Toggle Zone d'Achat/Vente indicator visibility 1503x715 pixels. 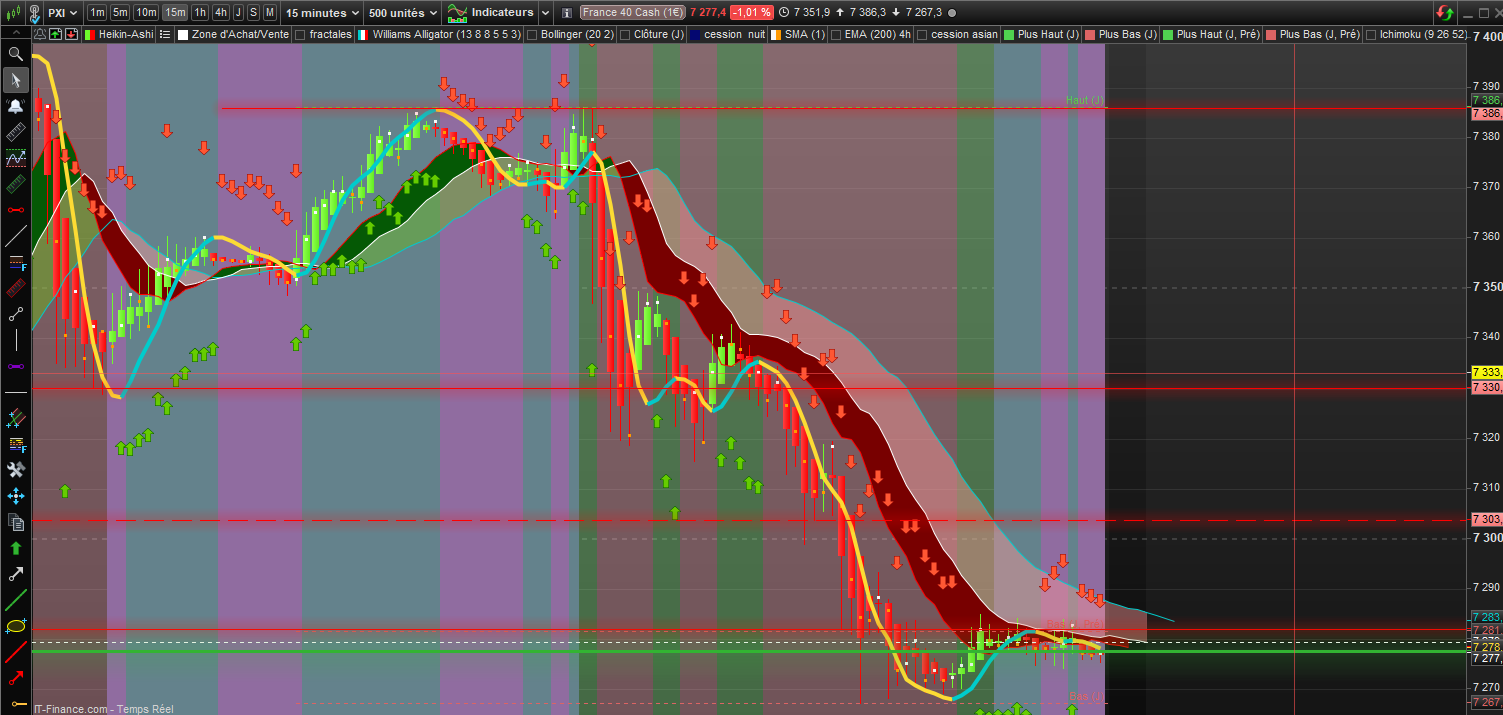[182, 34]
